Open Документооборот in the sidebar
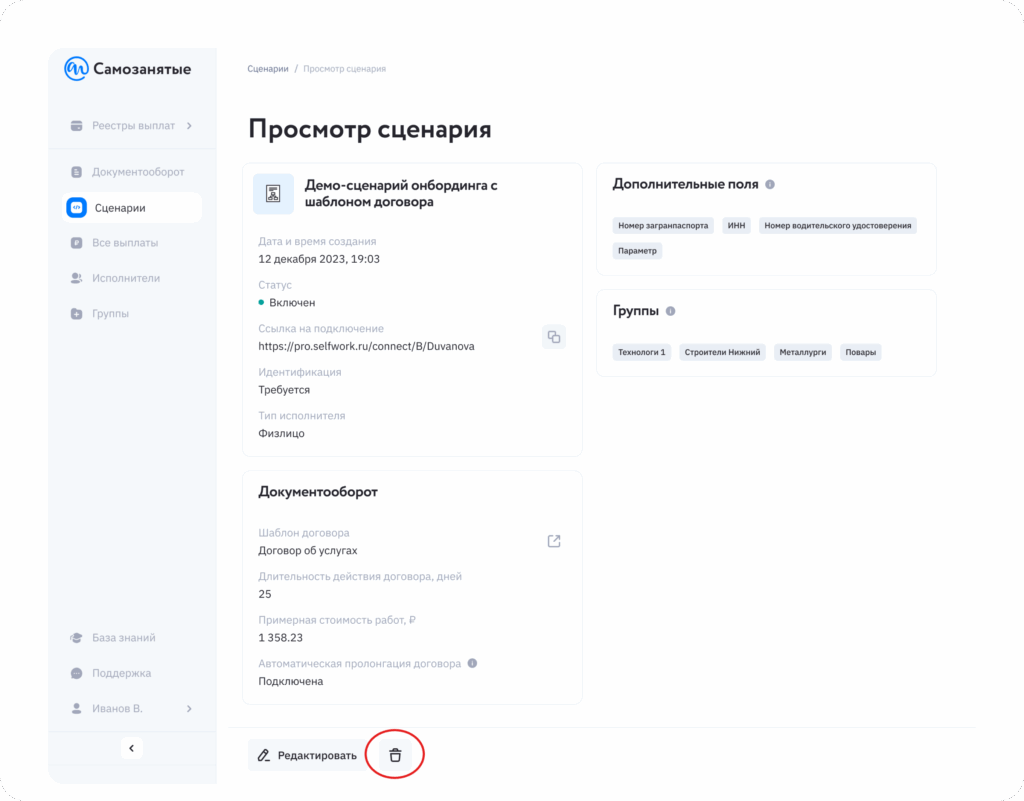Image resolution: width=1024 pixels, height=801 pixels. (x=138, y=172)
